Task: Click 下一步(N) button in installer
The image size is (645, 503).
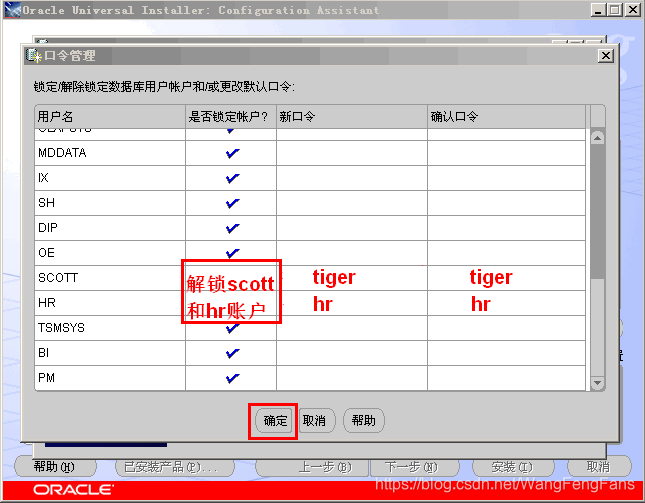Action: (413, 467)
